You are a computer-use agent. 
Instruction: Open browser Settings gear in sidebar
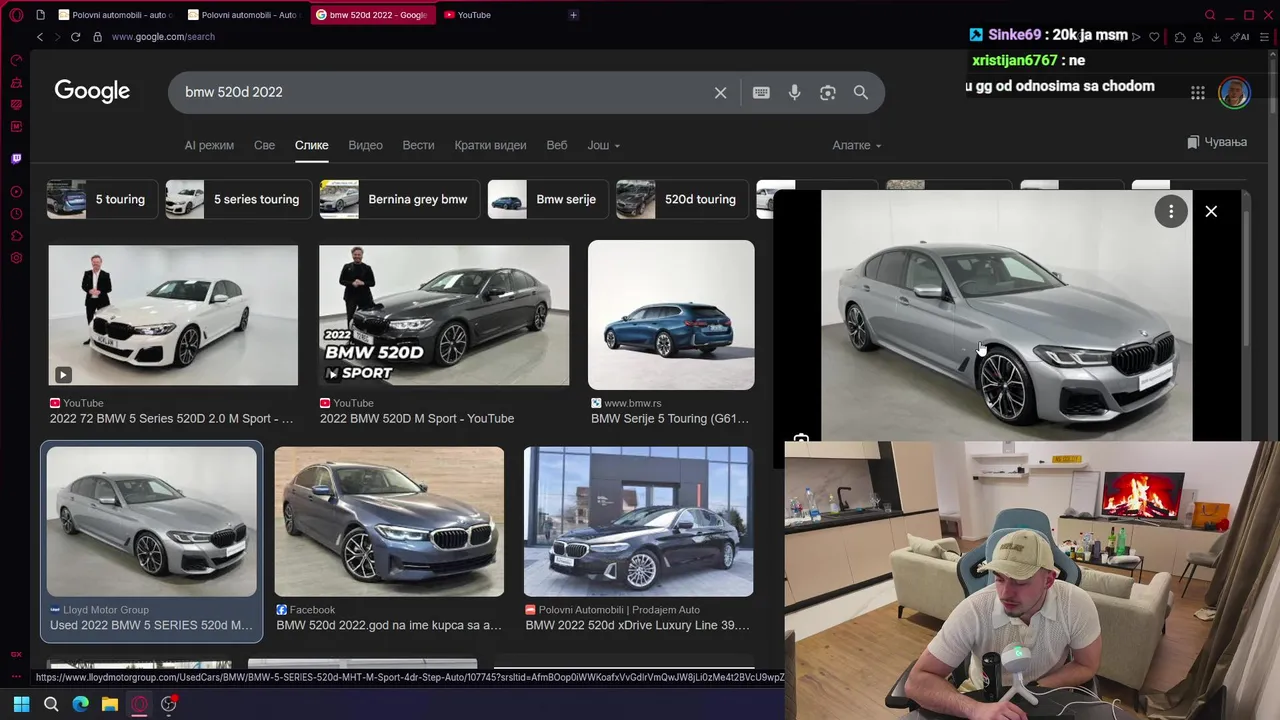click(16, 258)
